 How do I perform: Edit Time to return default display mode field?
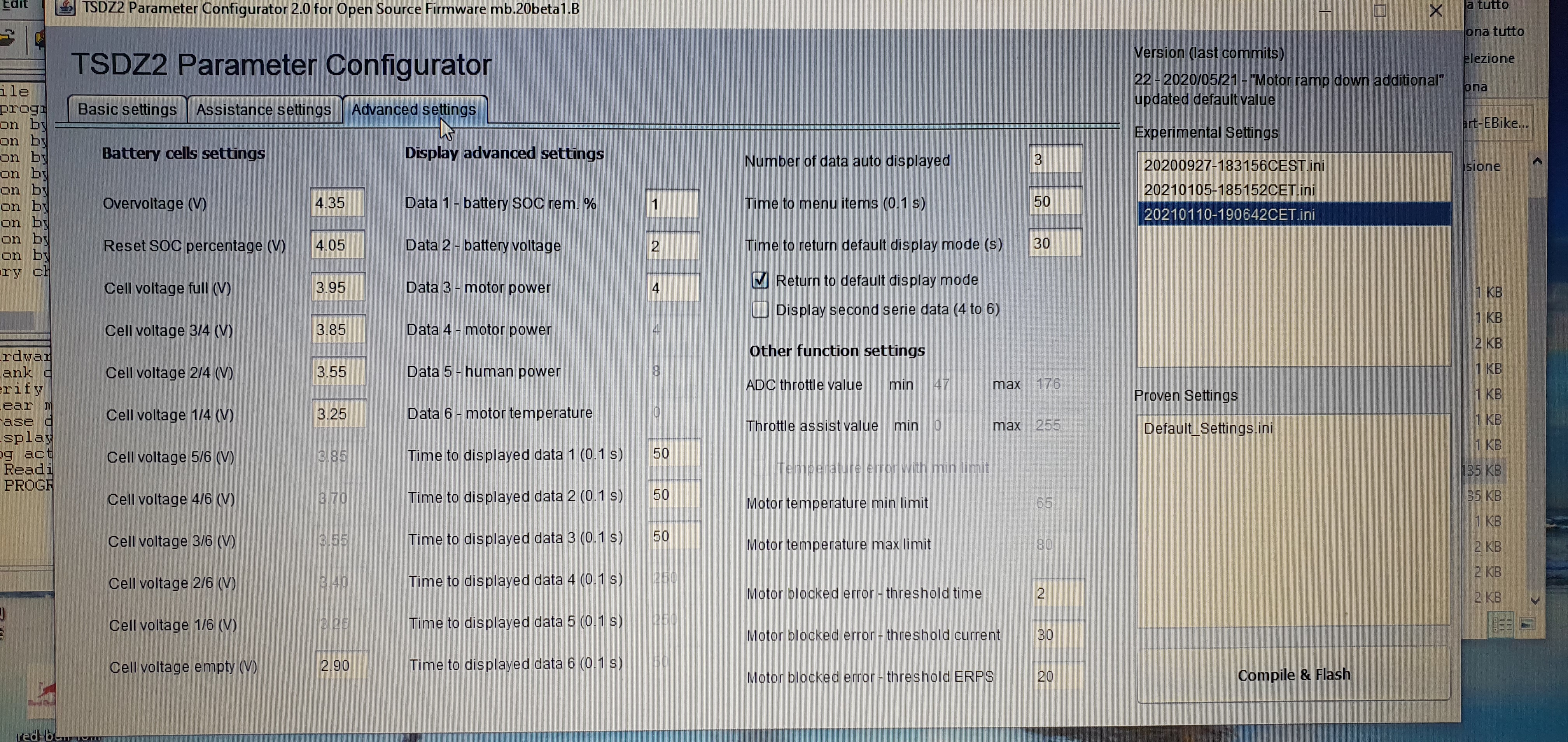click(x=1055, y=243)
